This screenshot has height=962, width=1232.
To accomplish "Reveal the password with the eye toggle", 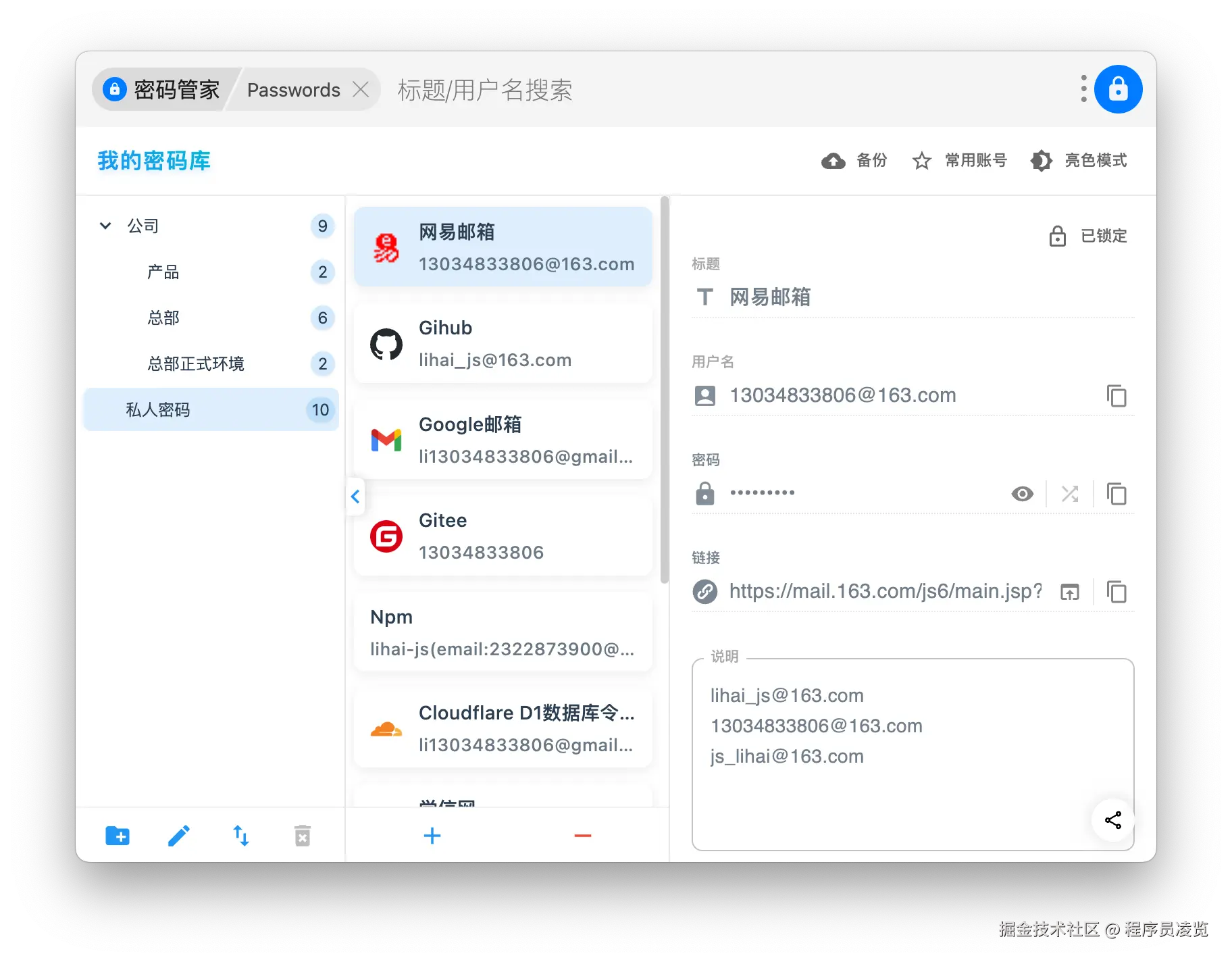I will [1022, 494].
